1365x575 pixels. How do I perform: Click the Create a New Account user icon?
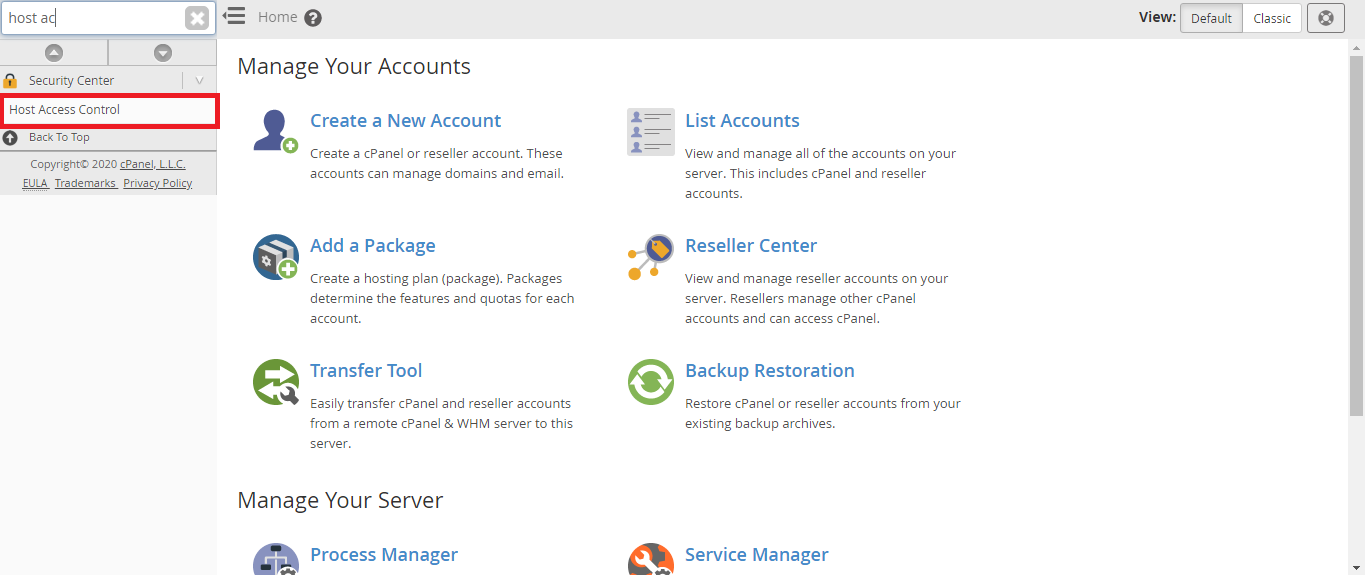275,132
